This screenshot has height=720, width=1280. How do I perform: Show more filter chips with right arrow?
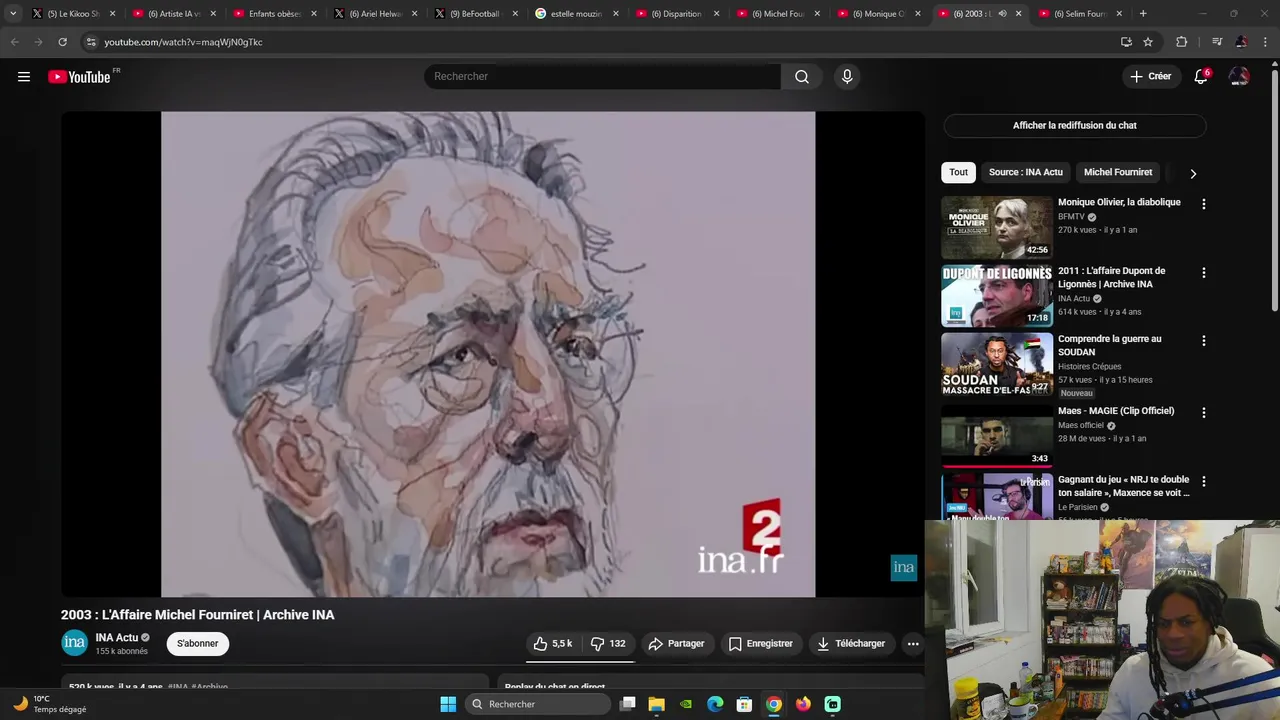1193,173
